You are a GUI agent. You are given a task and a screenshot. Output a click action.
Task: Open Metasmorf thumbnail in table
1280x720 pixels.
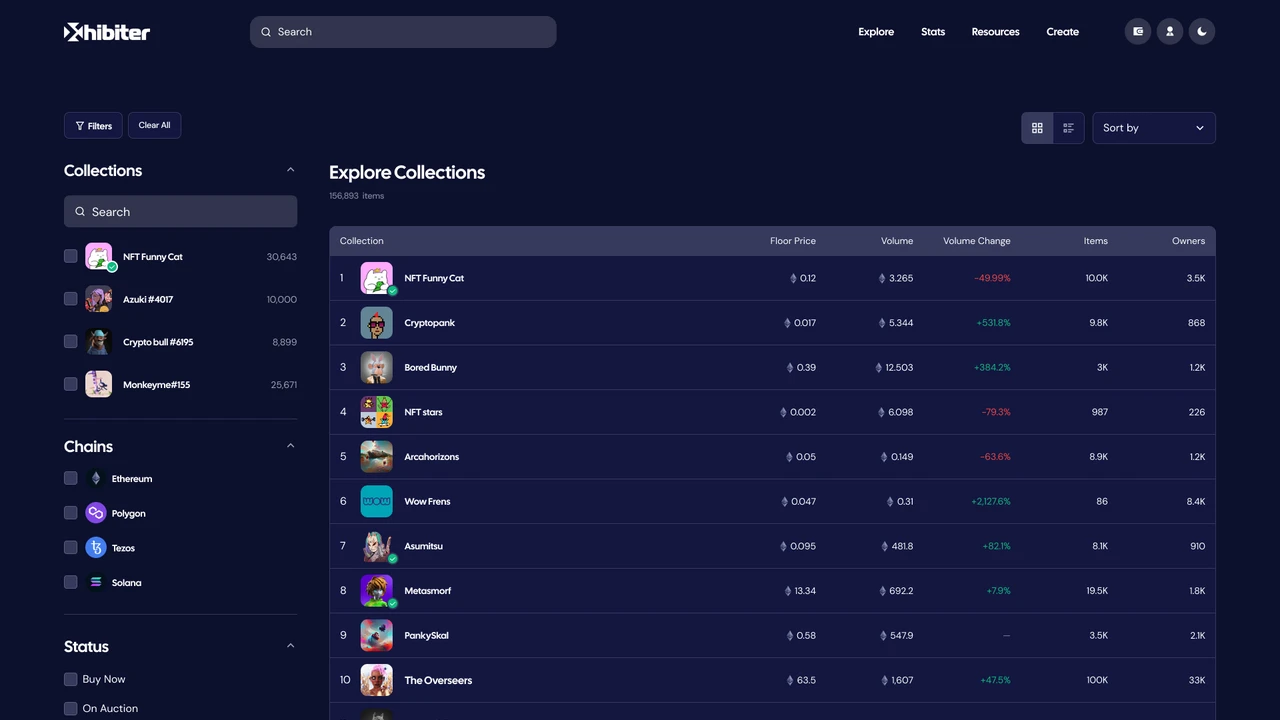tap(377, 591)
